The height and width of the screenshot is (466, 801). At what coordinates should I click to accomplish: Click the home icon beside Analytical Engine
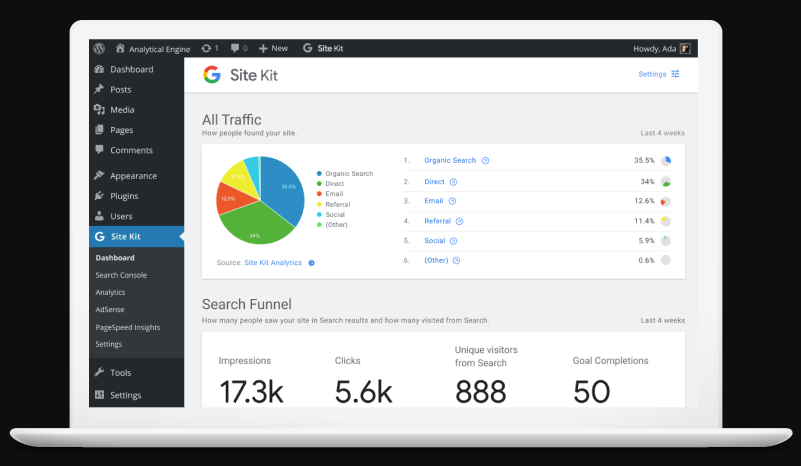tap(120, 48)
